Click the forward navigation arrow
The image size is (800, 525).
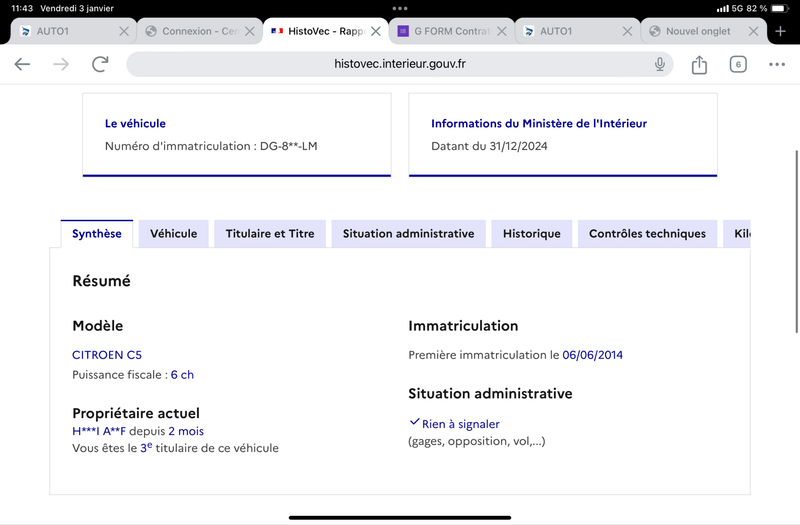pyautogui.click(x=61, y=64)
